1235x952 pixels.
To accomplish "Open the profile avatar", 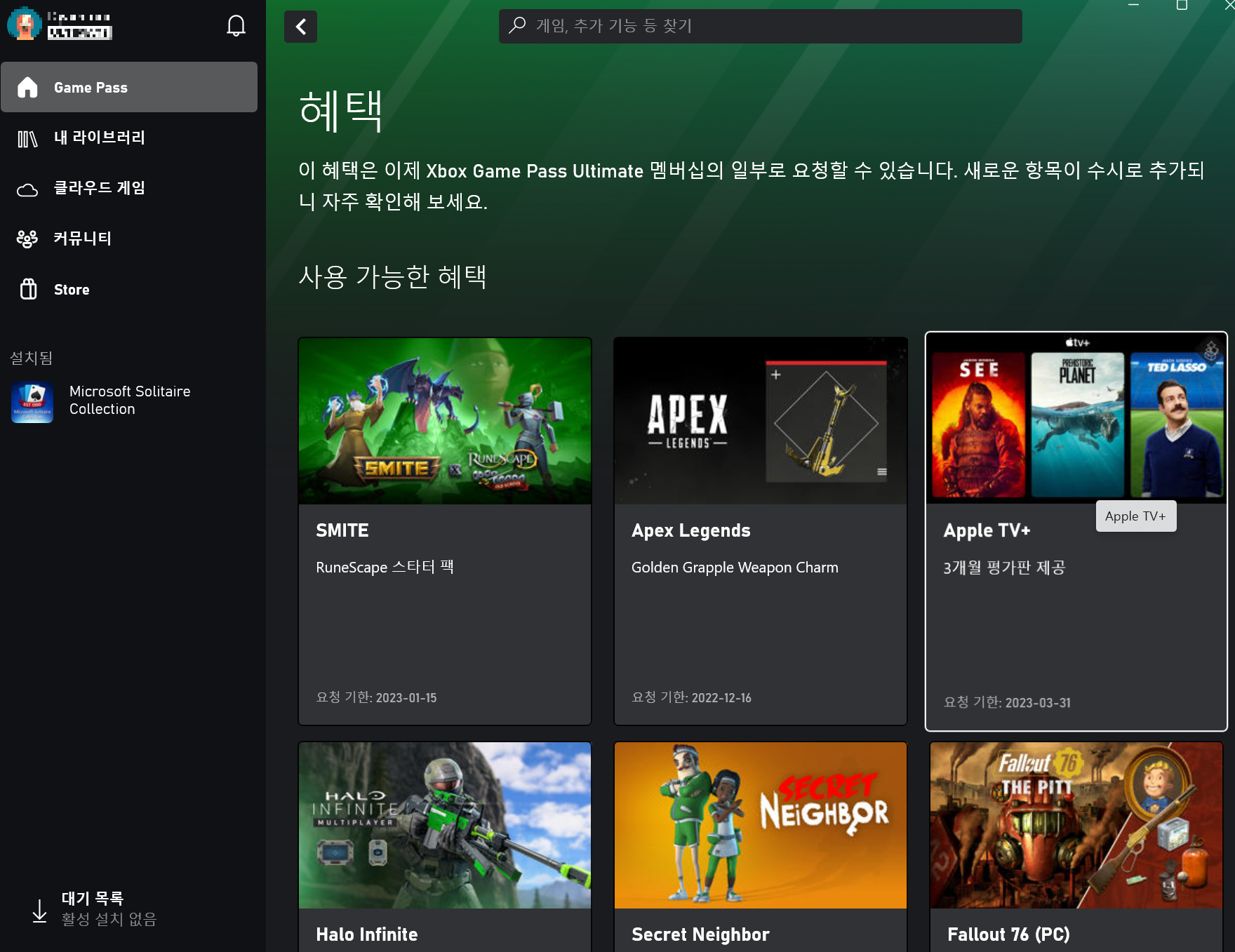I will pyautogui.click(x=25, y=23).
